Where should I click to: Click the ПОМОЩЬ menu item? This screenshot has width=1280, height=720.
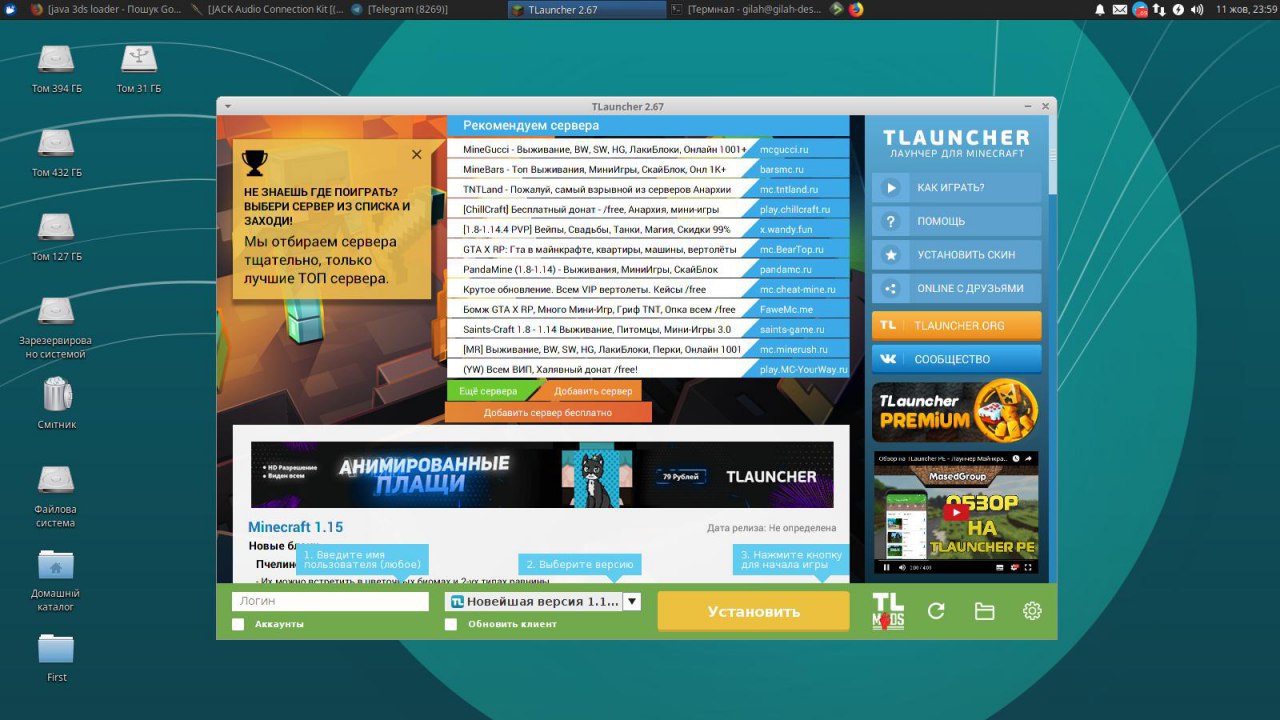(956, 221)
